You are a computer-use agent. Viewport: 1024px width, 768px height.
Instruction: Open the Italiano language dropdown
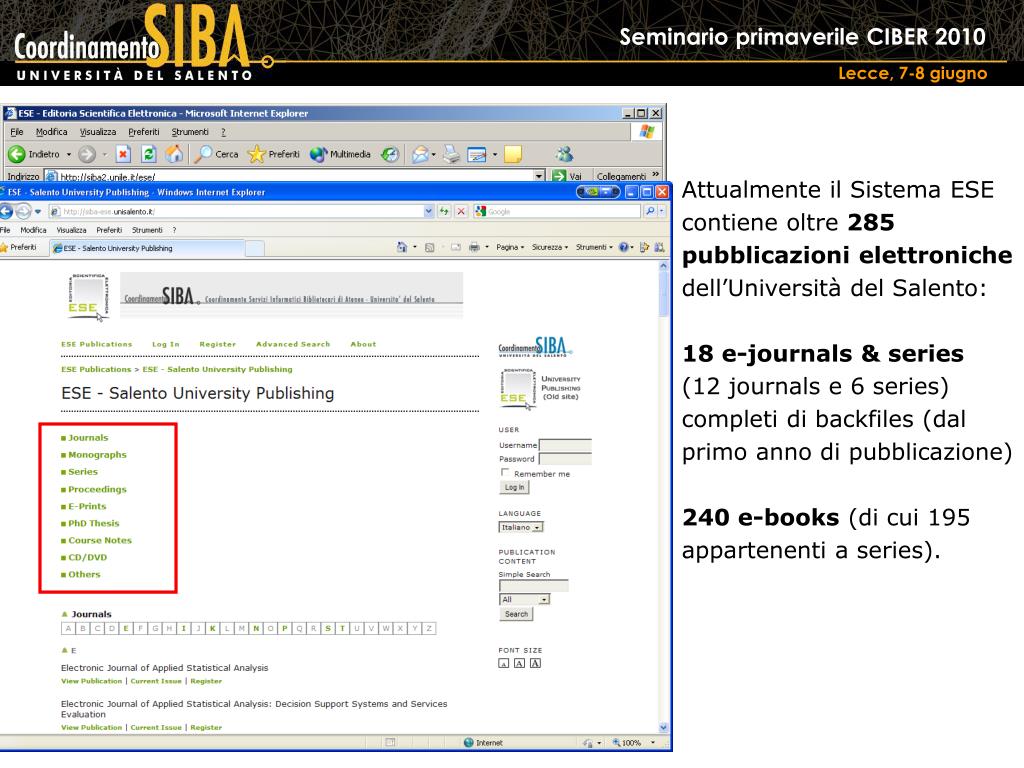click(x=521, y=527)
